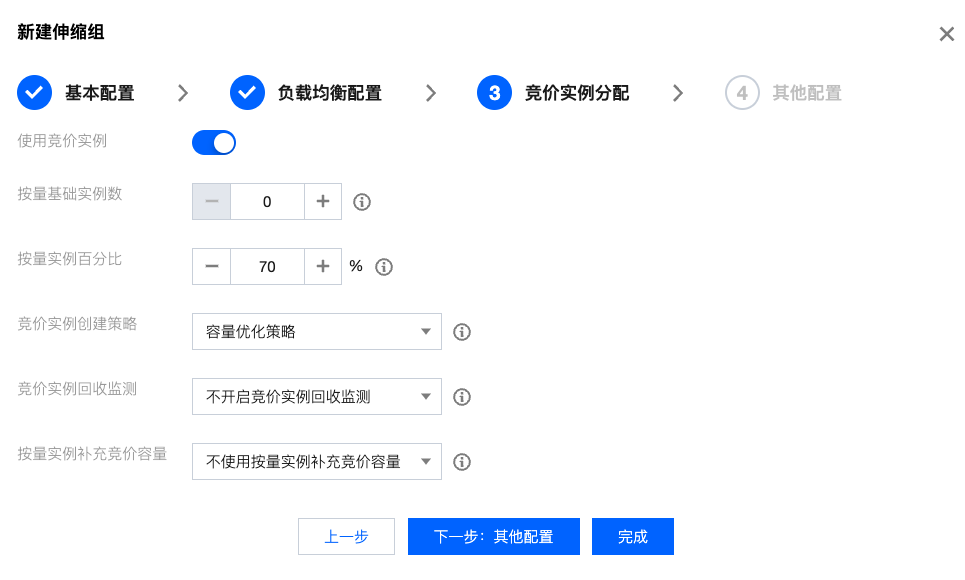Increase 按量基础实例数 with plus button
The height and width of the screenshot is (580, 965).
[323, 202]
